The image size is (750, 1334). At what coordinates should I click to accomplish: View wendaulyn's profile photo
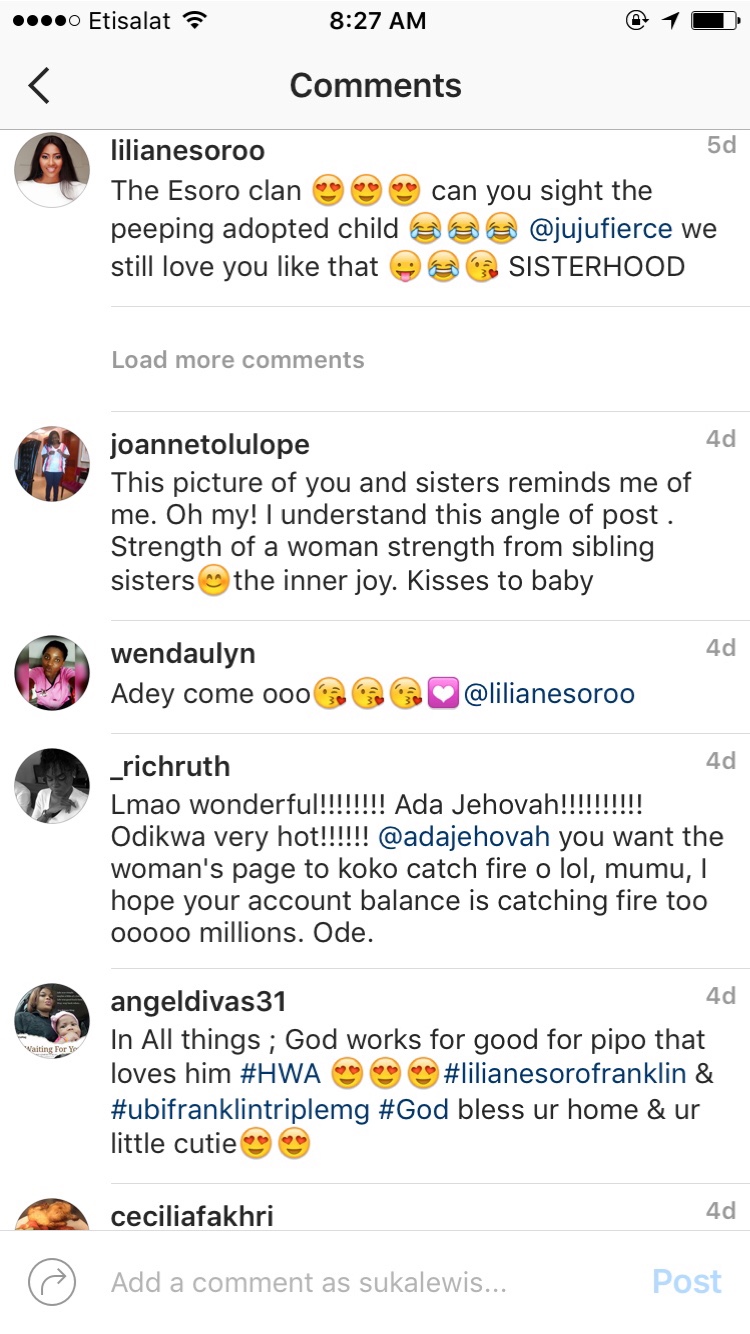(52, 673)
